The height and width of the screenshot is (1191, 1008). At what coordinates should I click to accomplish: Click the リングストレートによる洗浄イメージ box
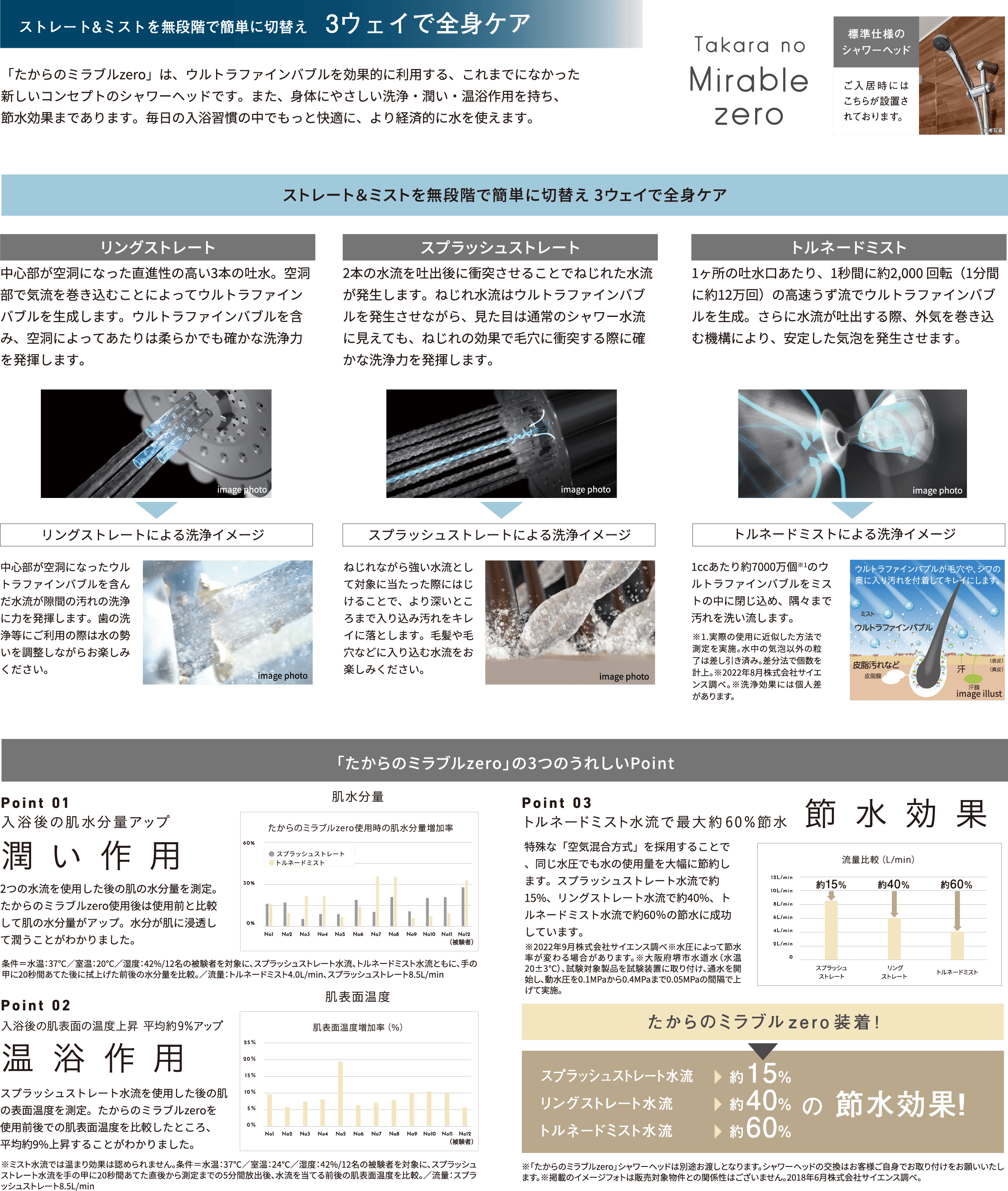tap(156, 535)
